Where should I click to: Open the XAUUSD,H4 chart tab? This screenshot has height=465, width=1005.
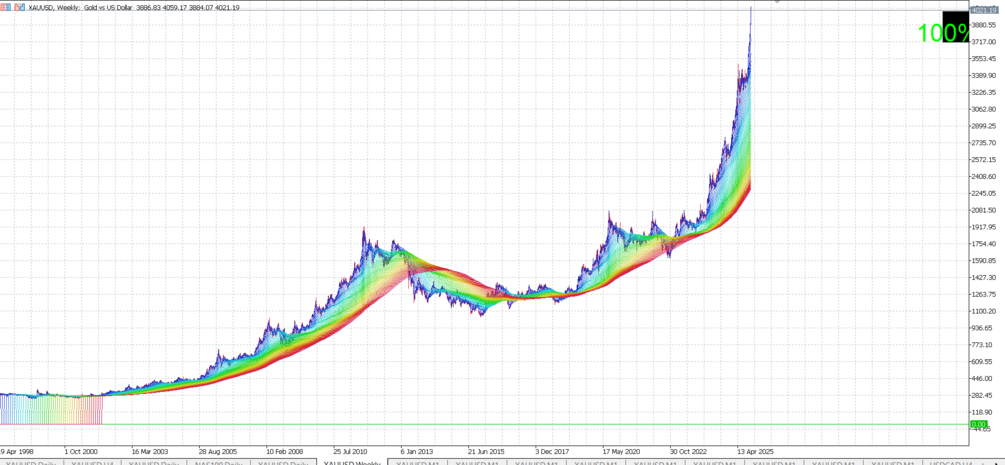92,461
